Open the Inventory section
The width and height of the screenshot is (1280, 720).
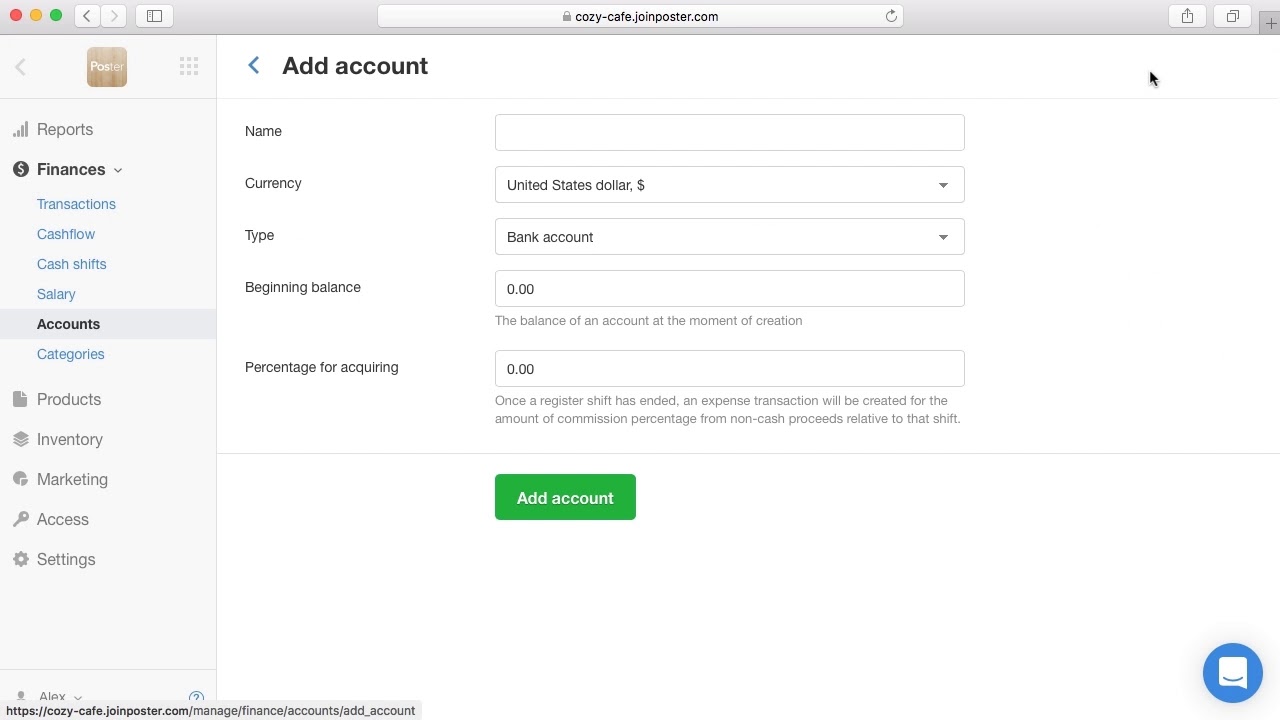[69, 439]
